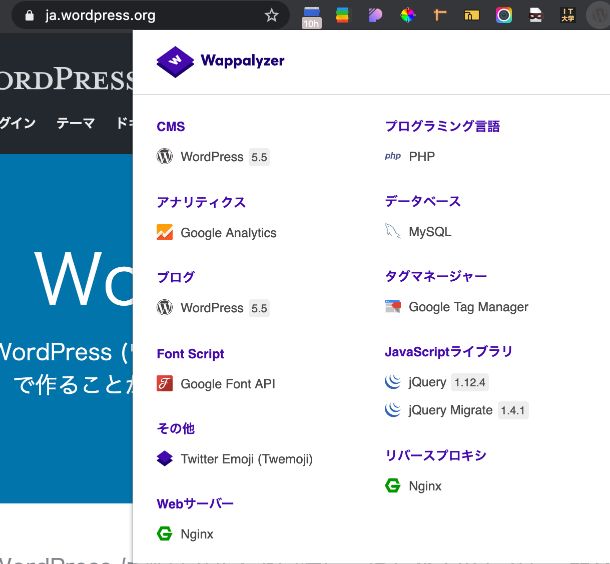The height and width of the screenshot is (564, 610).
Task: Bookmark page with the star icon
Action: 271,16
